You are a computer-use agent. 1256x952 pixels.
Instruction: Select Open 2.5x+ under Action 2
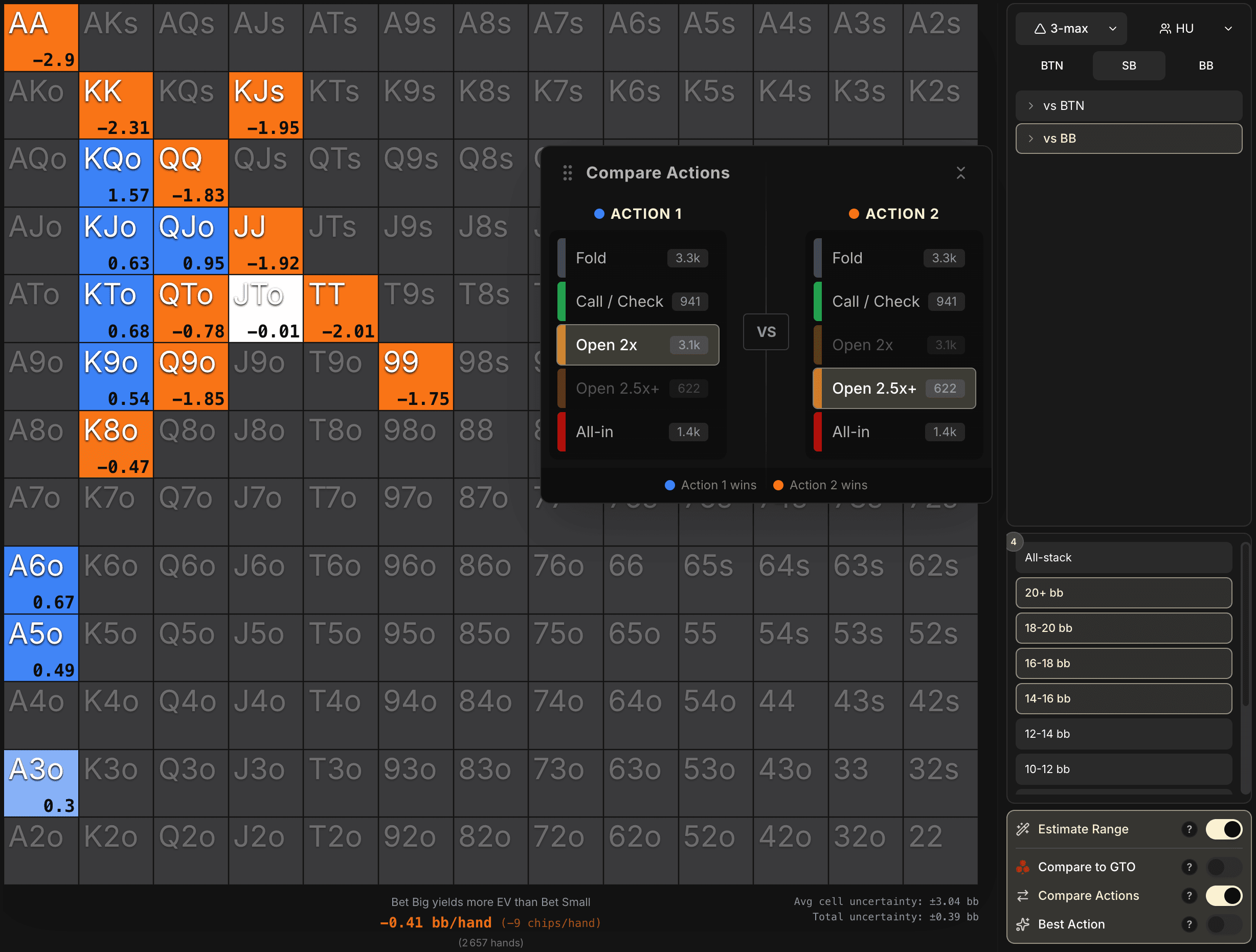tap(894, 388)
